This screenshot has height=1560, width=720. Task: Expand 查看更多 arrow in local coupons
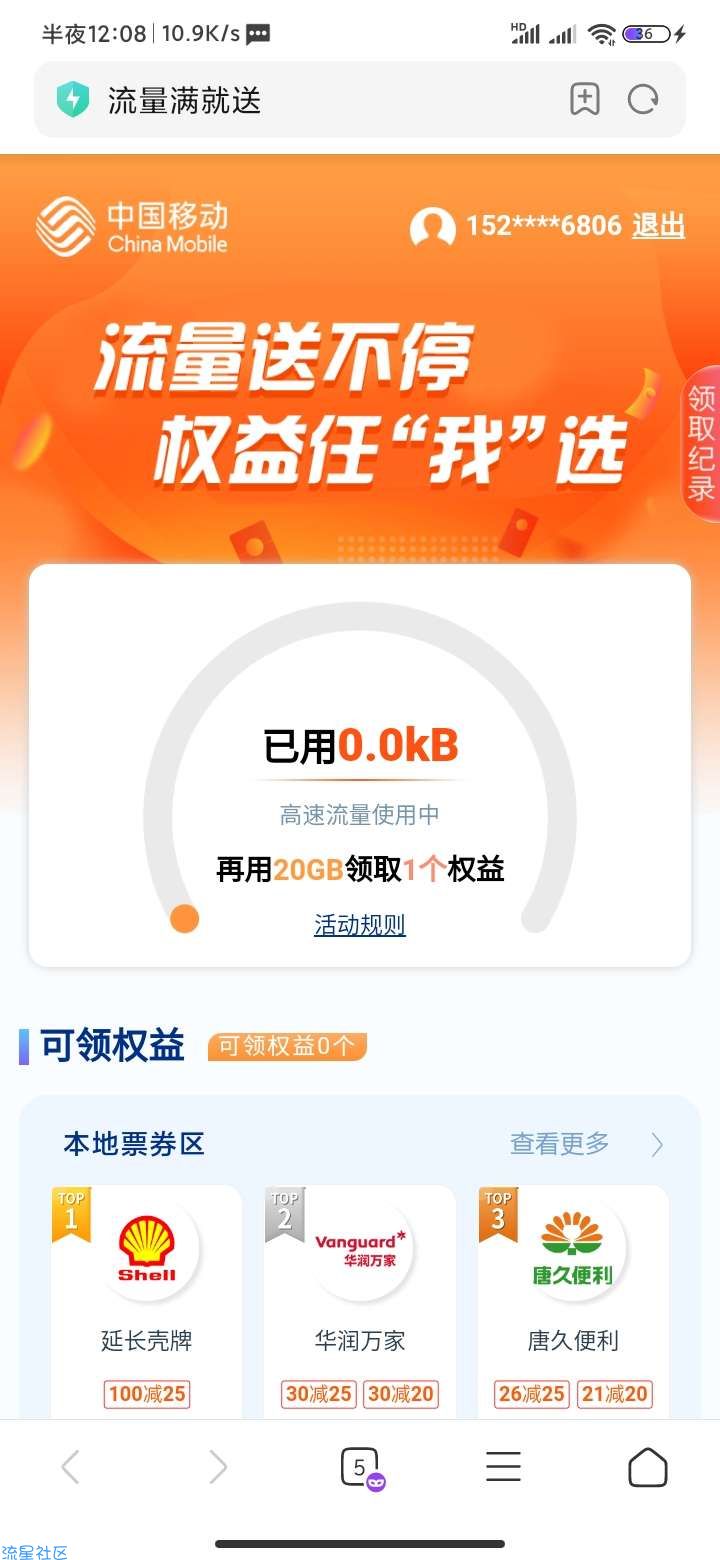tap(657, 1144)
